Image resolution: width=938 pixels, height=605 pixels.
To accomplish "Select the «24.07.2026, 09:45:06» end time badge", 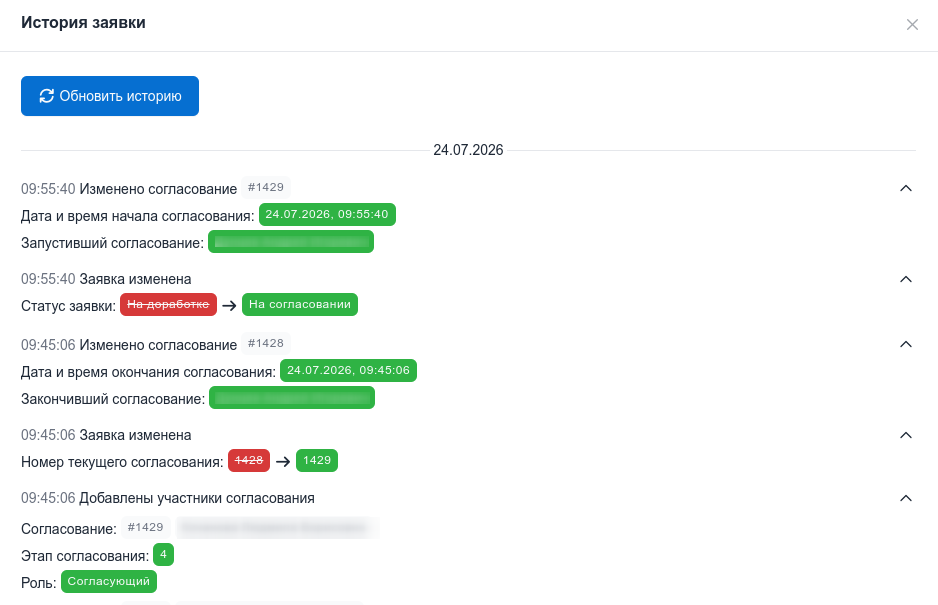I will (x=349, y=370).
